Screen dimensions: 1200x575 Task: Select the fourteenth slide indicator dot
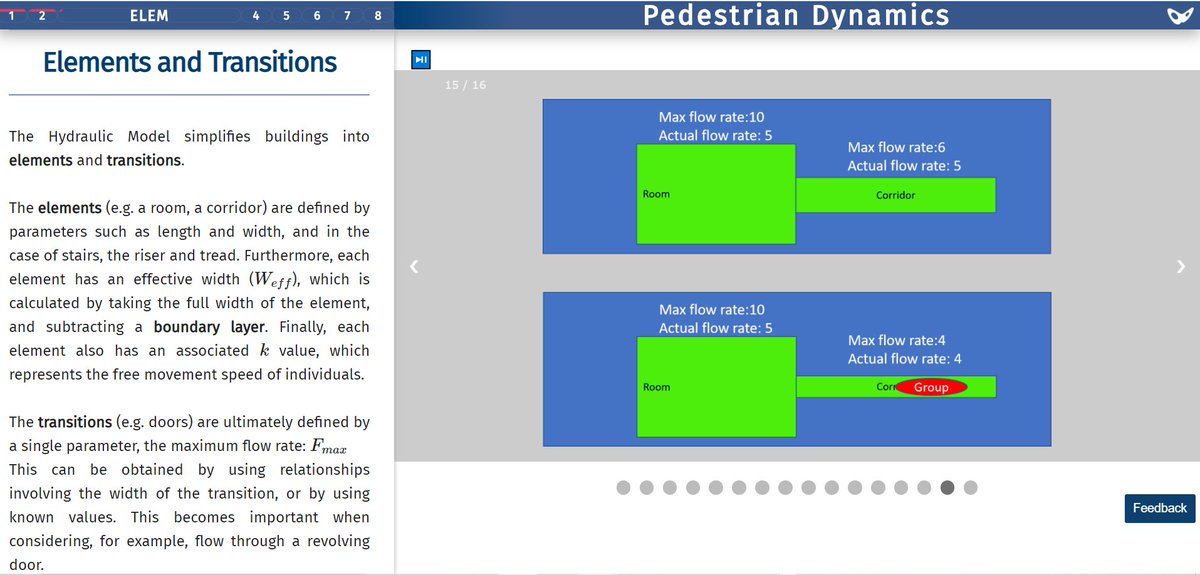[x=924, y=488]
